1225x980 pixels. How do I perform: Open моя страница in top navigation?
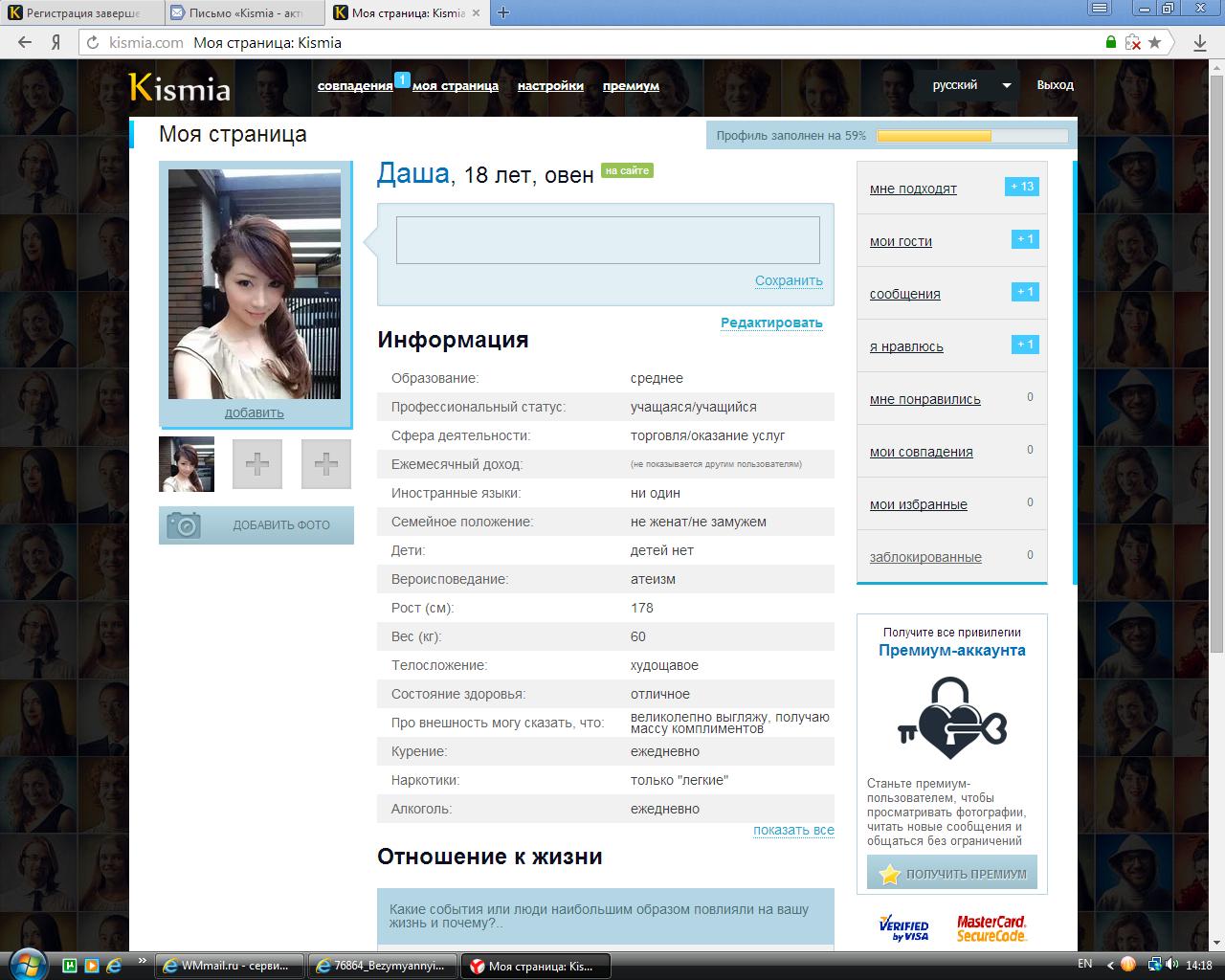[456, 85]
